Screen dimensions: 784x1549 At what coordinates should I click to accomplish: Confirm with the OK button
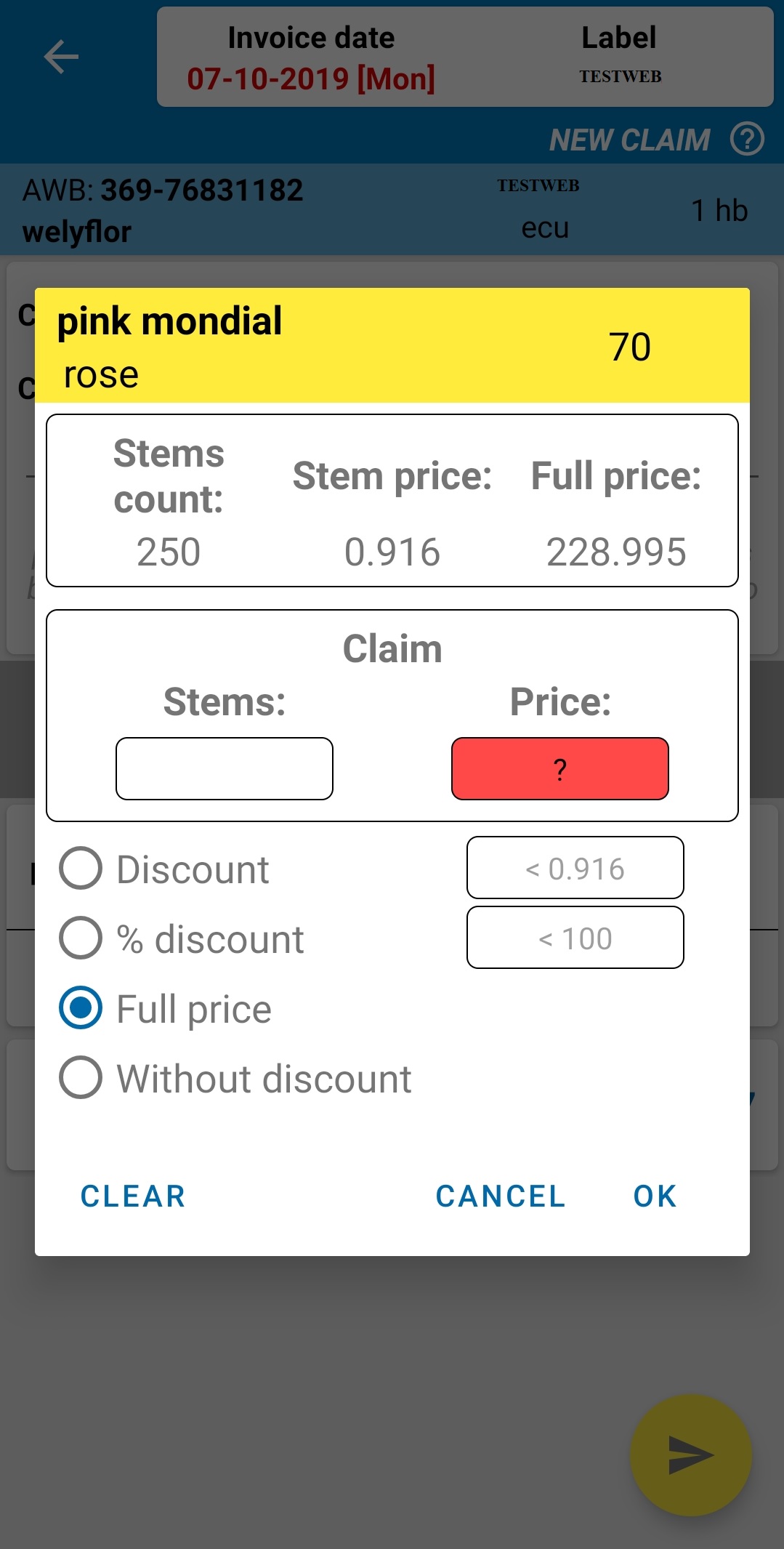click(655, 1196)
